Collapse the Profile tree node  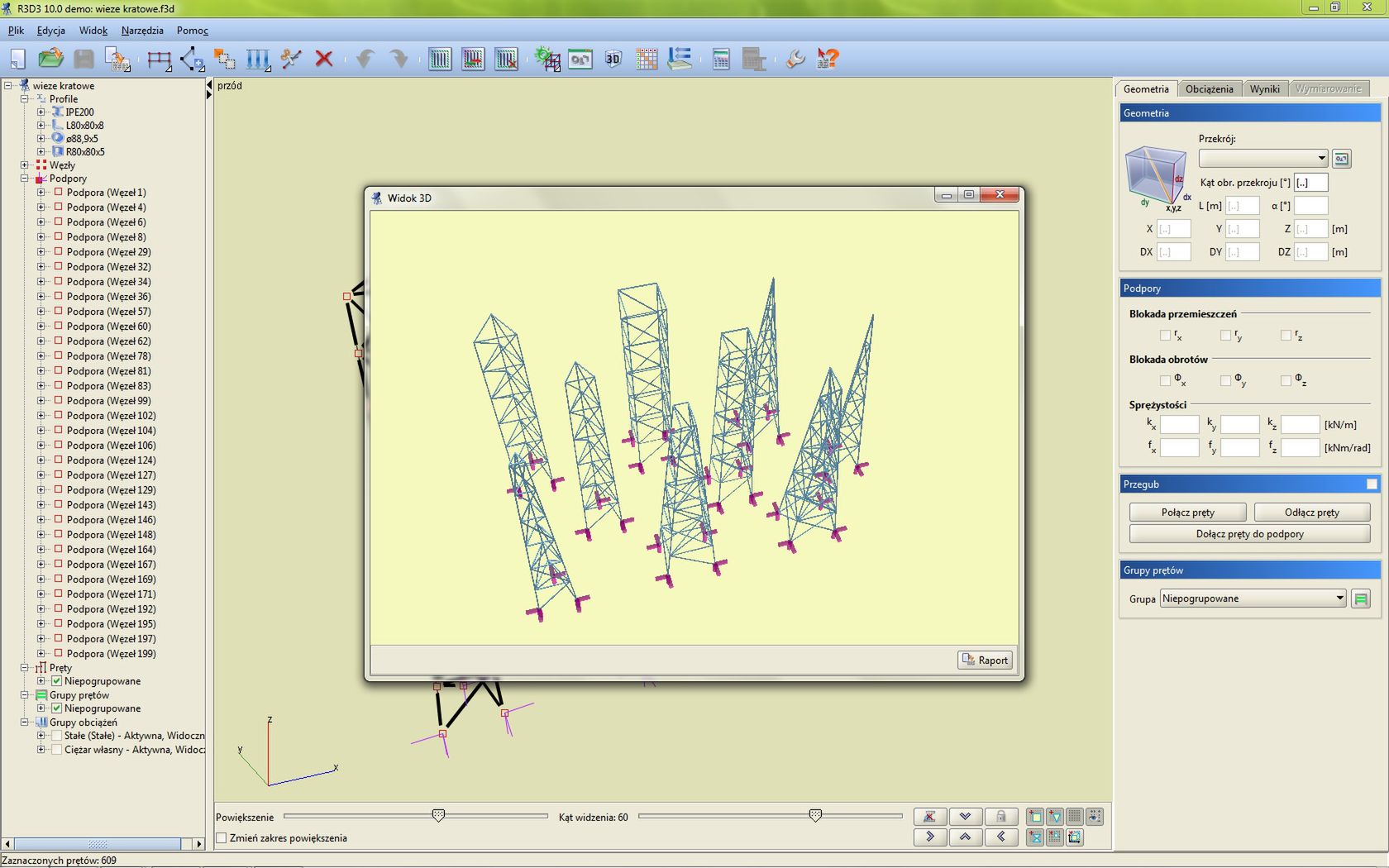[25, 99]
